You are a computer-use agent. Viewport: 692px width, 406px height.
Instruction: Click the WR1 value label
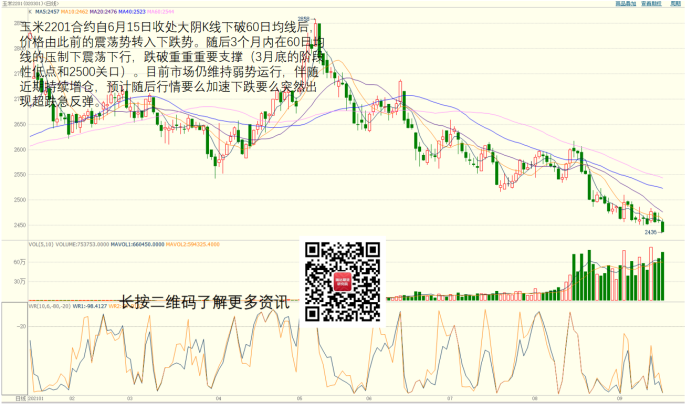point(92,306)
